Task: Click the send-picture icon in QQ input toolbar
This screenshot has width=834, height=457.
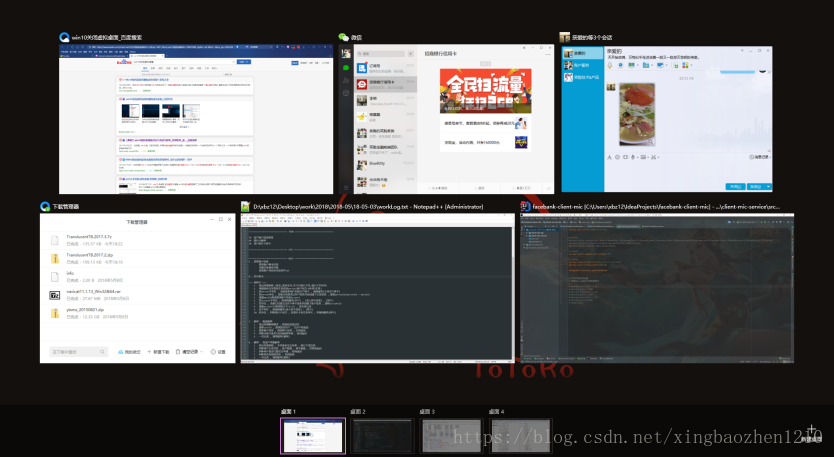Action: click(643, 157)
